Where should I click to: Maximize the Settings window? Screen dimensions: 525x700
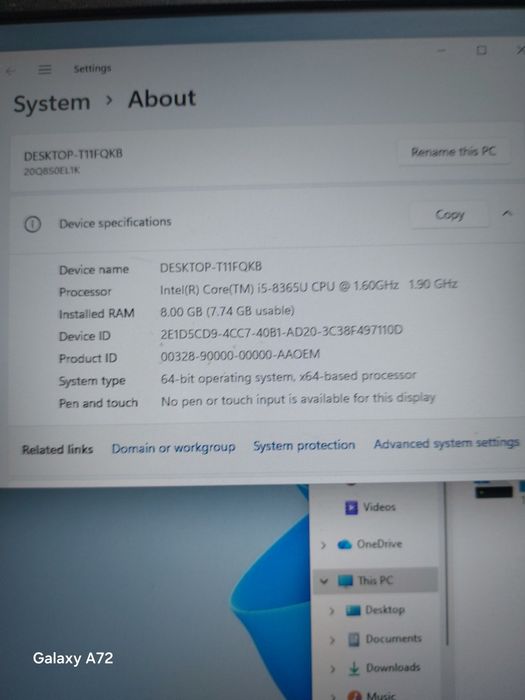(x=481, y=50)
